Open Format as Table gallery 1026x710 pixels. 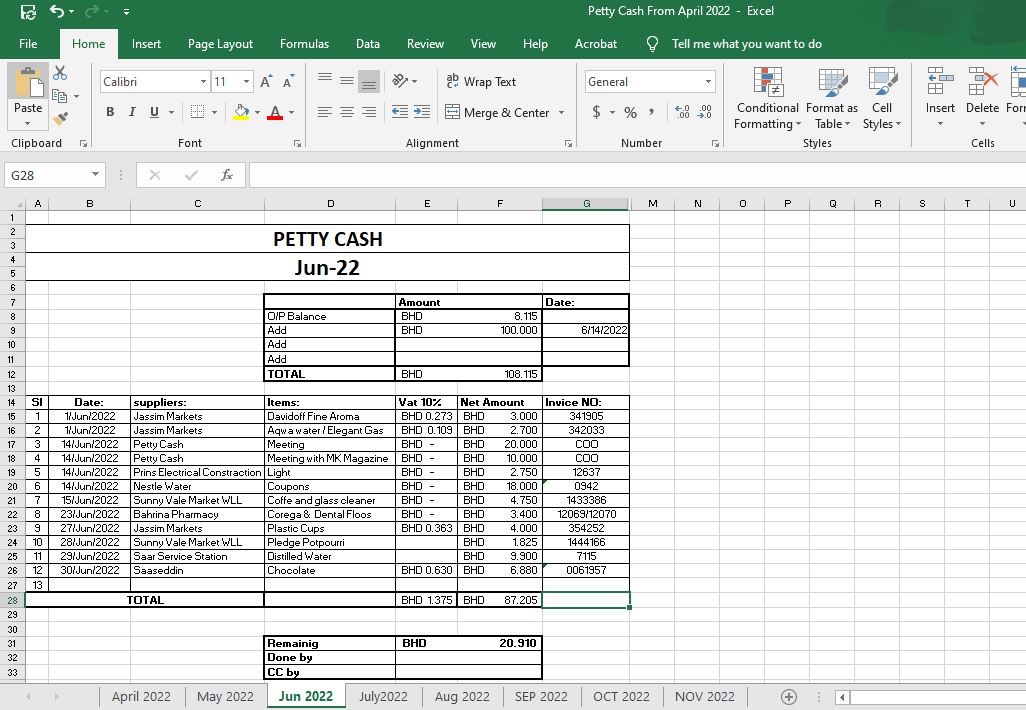832,98
